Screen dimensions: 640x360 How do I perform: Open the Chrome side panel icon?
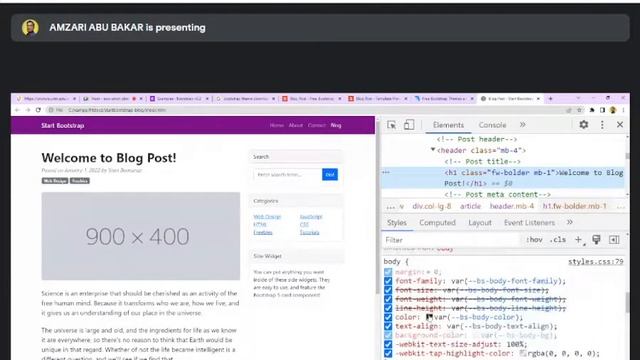(x=602, y=110)
